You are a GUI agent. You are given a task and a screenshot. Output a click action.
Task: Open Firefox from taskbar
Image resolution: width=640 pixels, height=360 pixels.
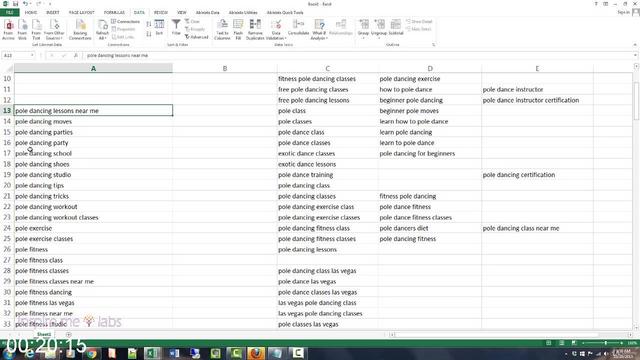point(256,353)
